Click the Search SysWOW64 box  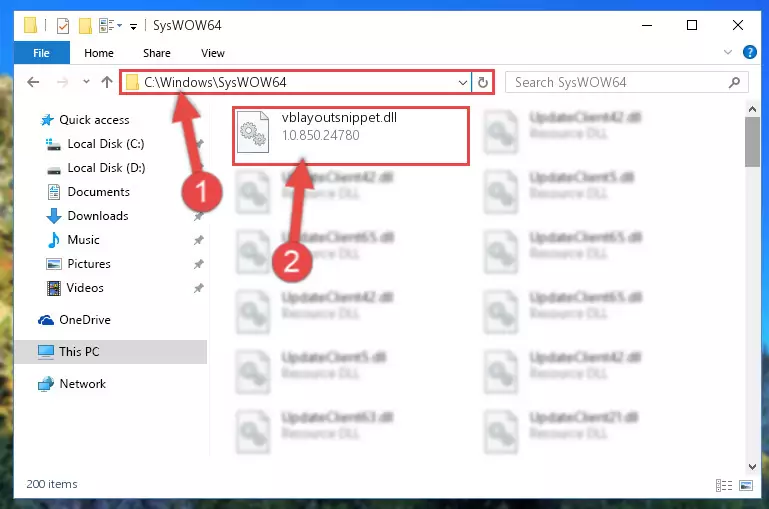(x=626, y=82)
